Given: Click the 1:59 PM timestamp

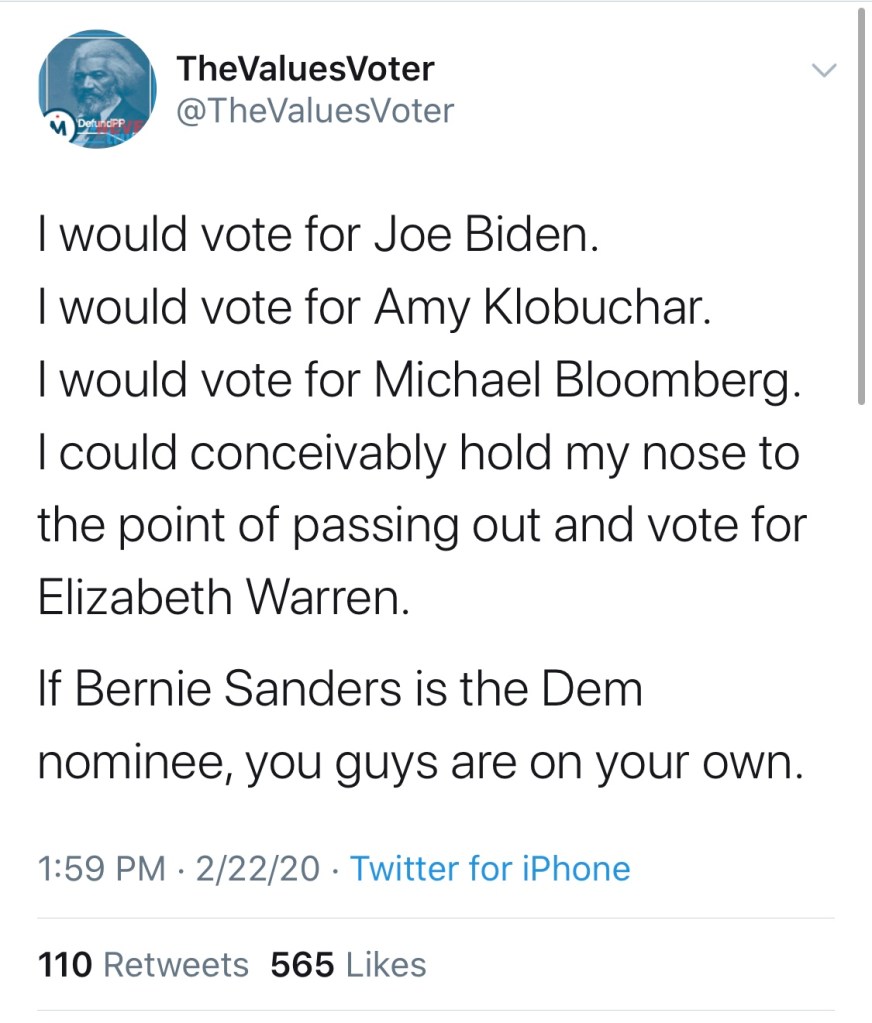Looking at the screenshot, I should coord(101,867).
